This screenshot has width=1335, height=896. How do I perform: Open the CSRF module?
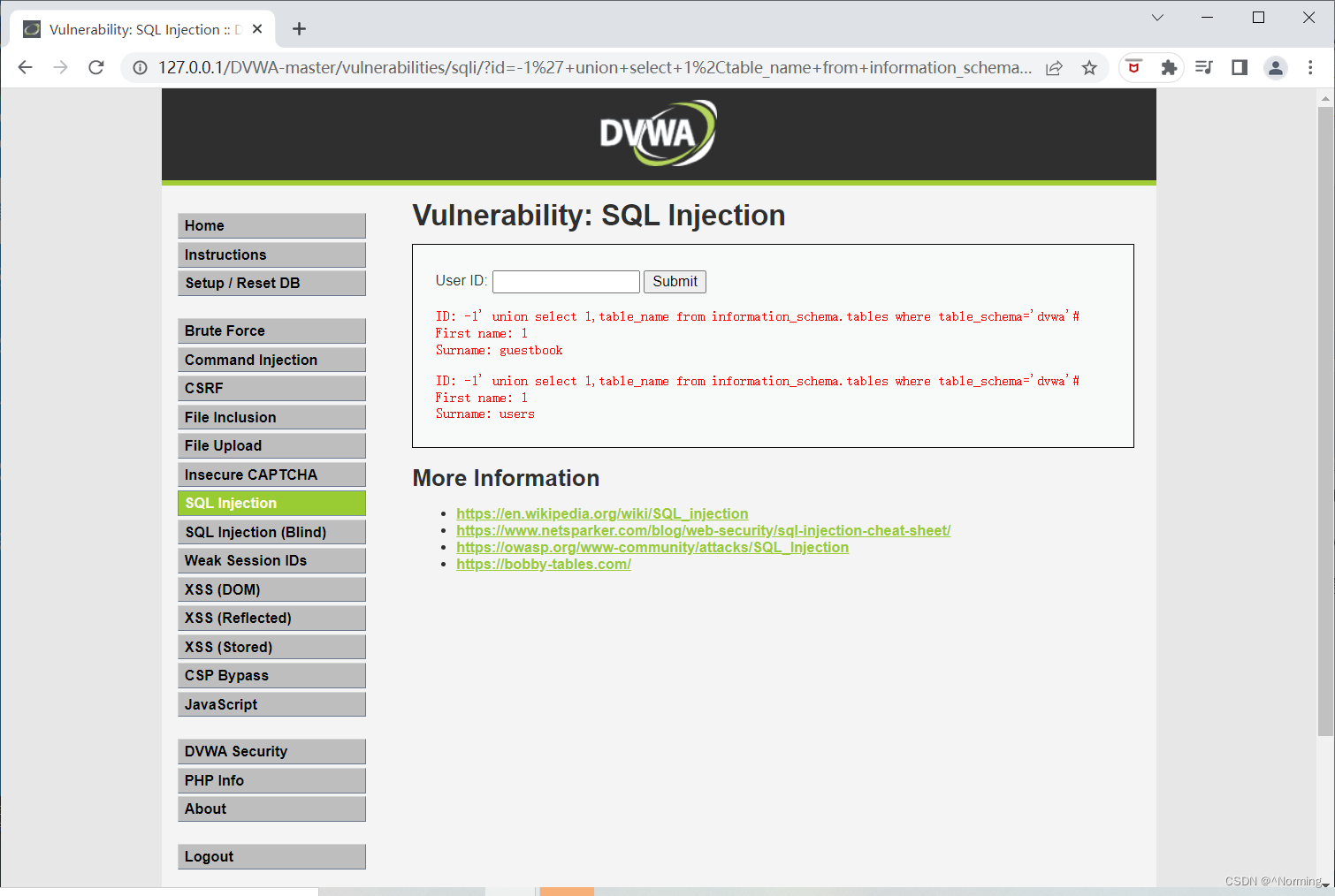point(271,388)
